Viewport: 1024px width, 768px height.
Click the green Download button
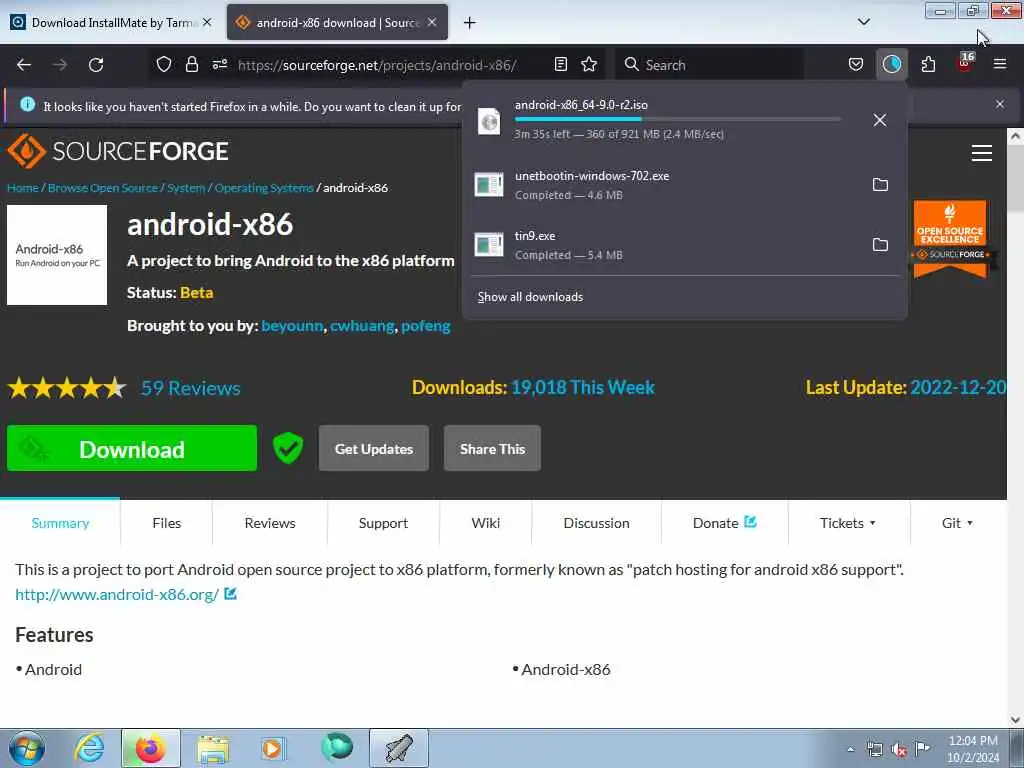(x=132, y=448)
